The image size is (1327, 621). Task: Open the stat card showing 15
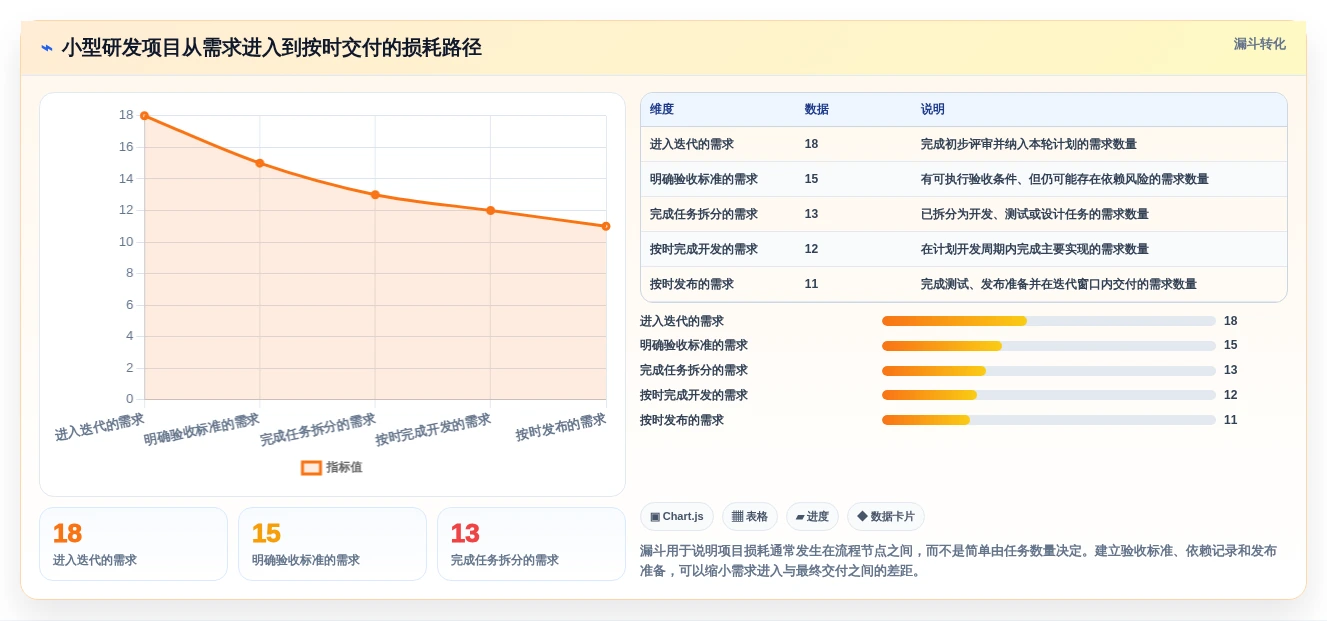(332, 544)
